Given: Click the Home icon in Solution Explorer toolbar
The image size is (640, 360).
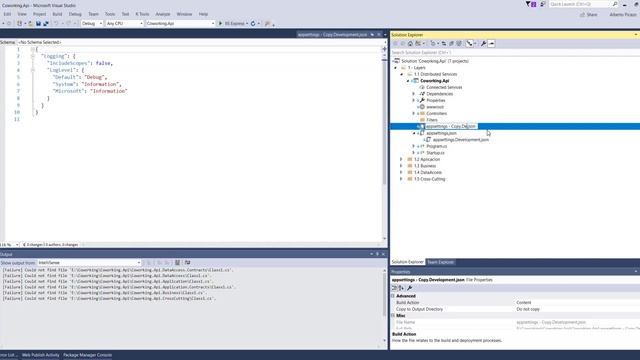Looking at the screenshot, I should 410,44.
